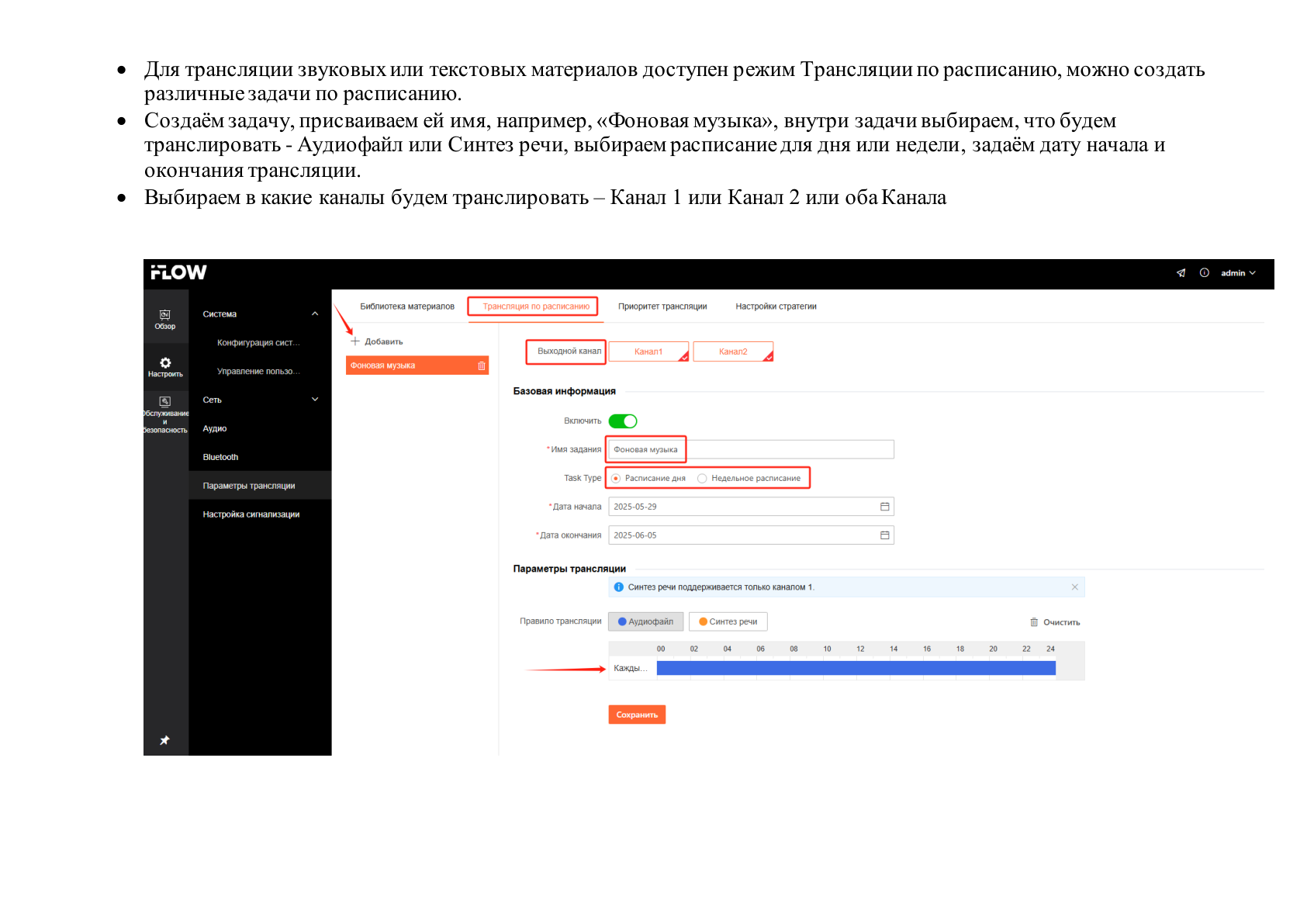The height and width of the screenshot is (924, 1307).
Task: Click the blue schedule bar in timeline
Action: click(x=856, y=668)
